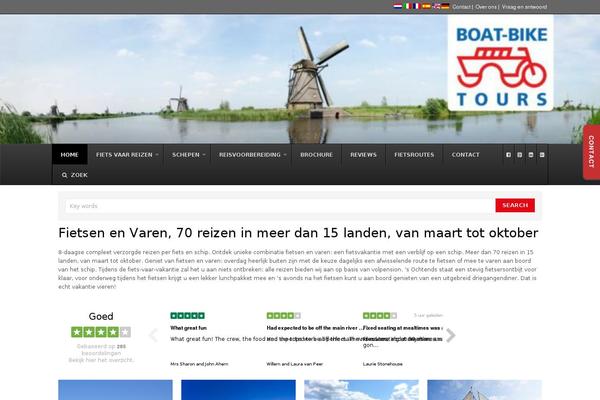Image resolution: width=600 pixels, height=400 pixels.
Task: Click the 'Fietsen en Varen, 70 reizen' heading
Action: tap(298, 233)
